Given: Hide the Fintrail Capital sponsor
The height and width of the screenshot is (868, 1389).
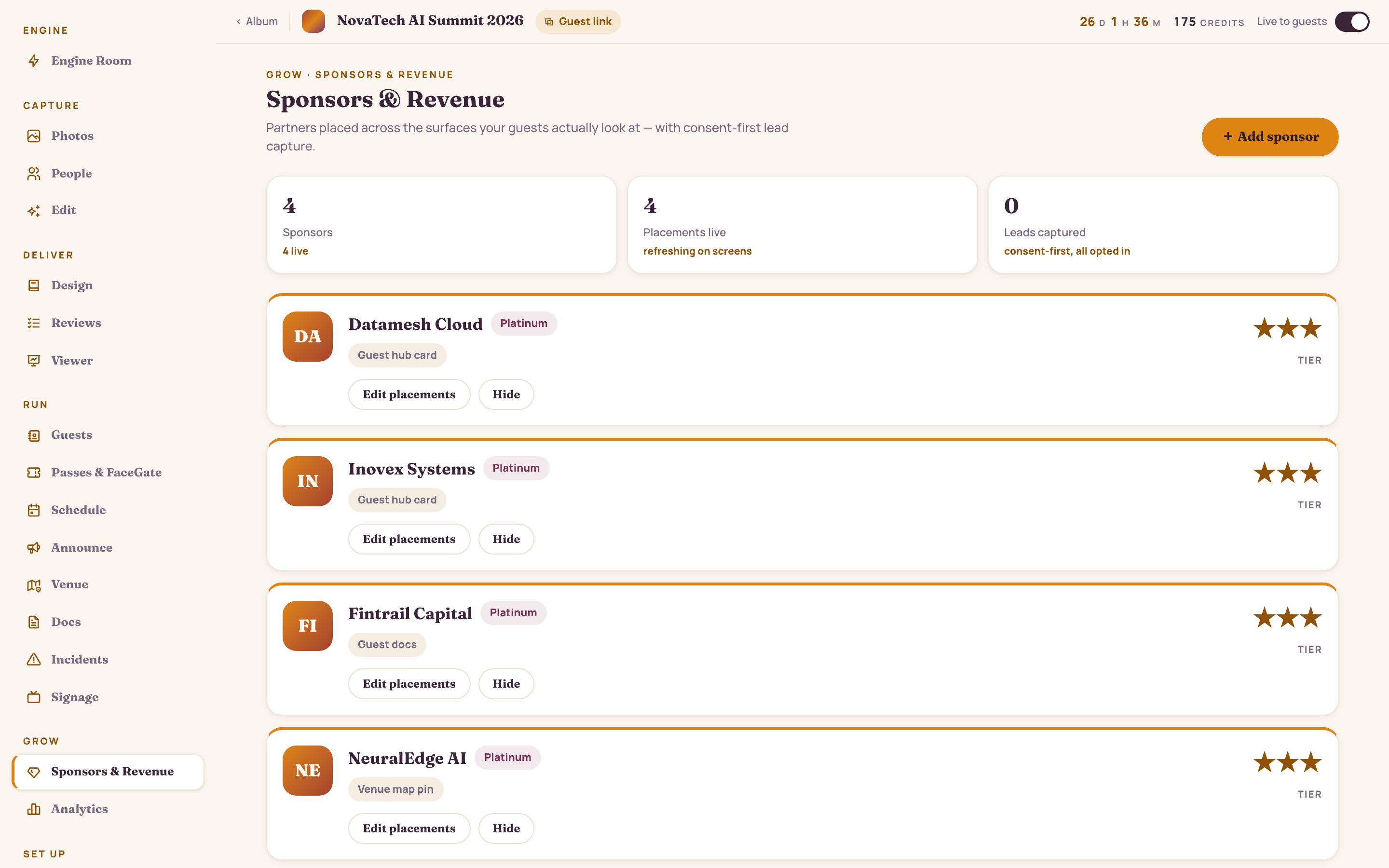Looking at the screenshot, I should point(506,684).
